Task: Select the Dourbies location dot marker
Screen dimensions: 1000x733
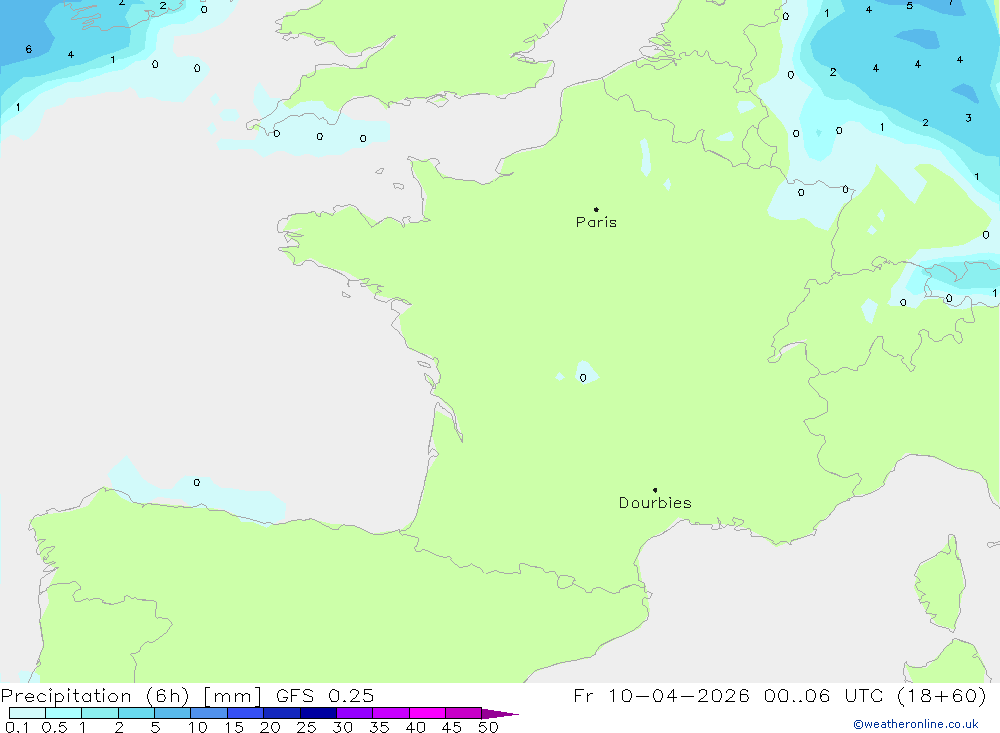Action: pyautogui.click(x=655, y=490)
